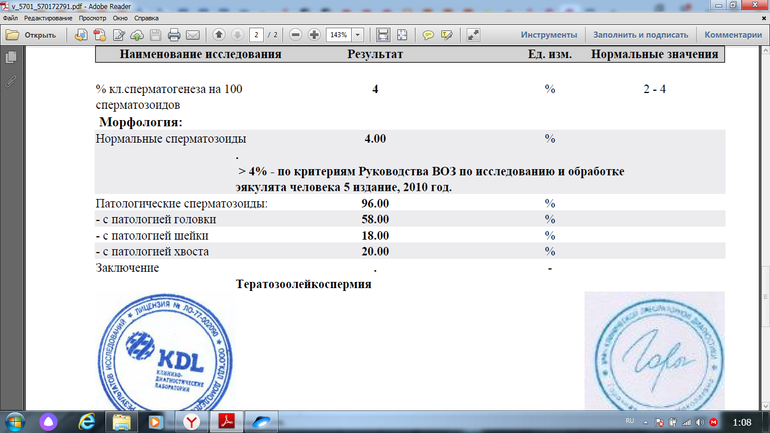The height and width of the screenshot is (433, 770).
Task: Click the email envelope icon
Action: (192, 35)
